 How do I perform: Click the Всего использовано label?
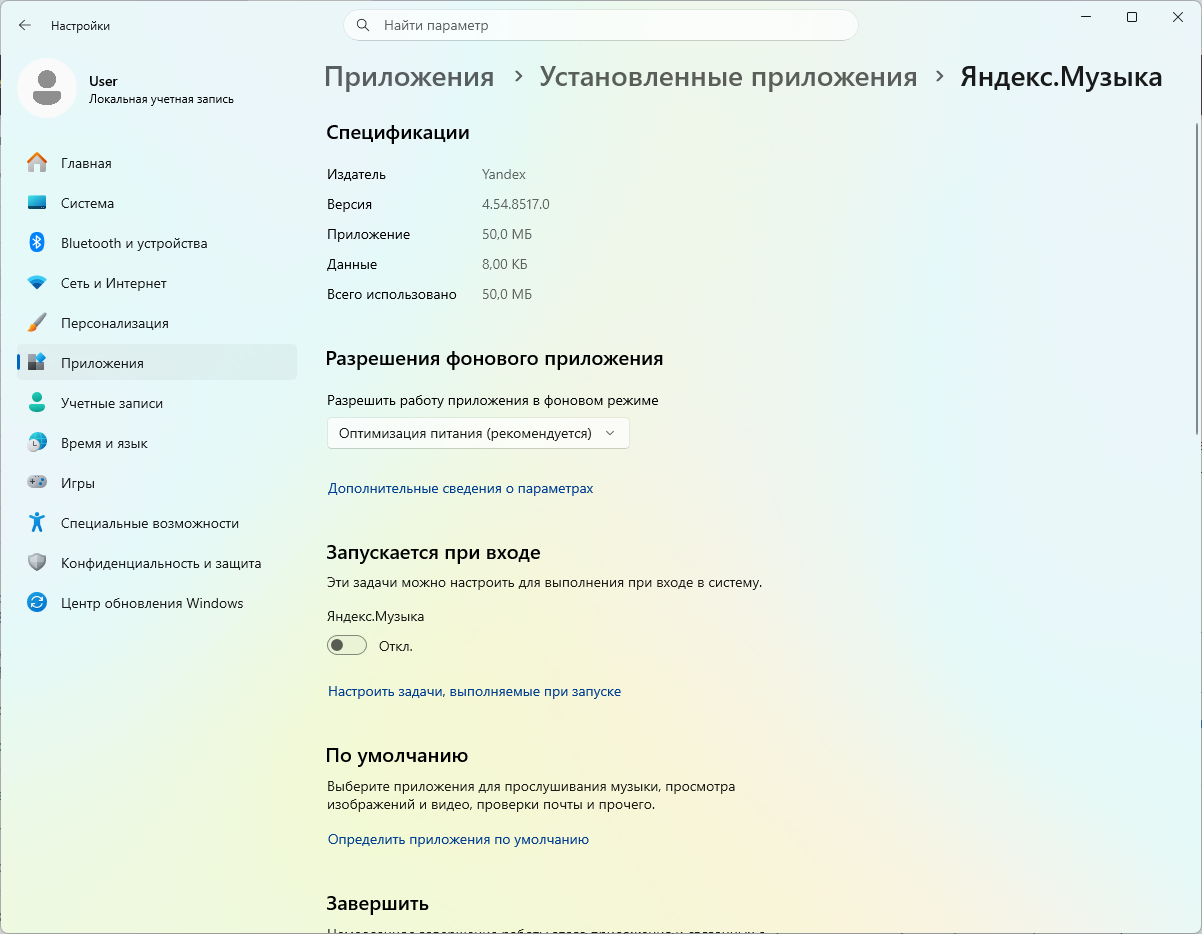[392, 294]
